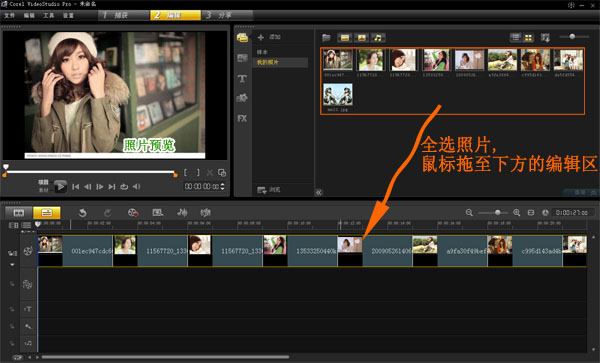
Task: Open the auto music icon
Action: click(205, 213)
